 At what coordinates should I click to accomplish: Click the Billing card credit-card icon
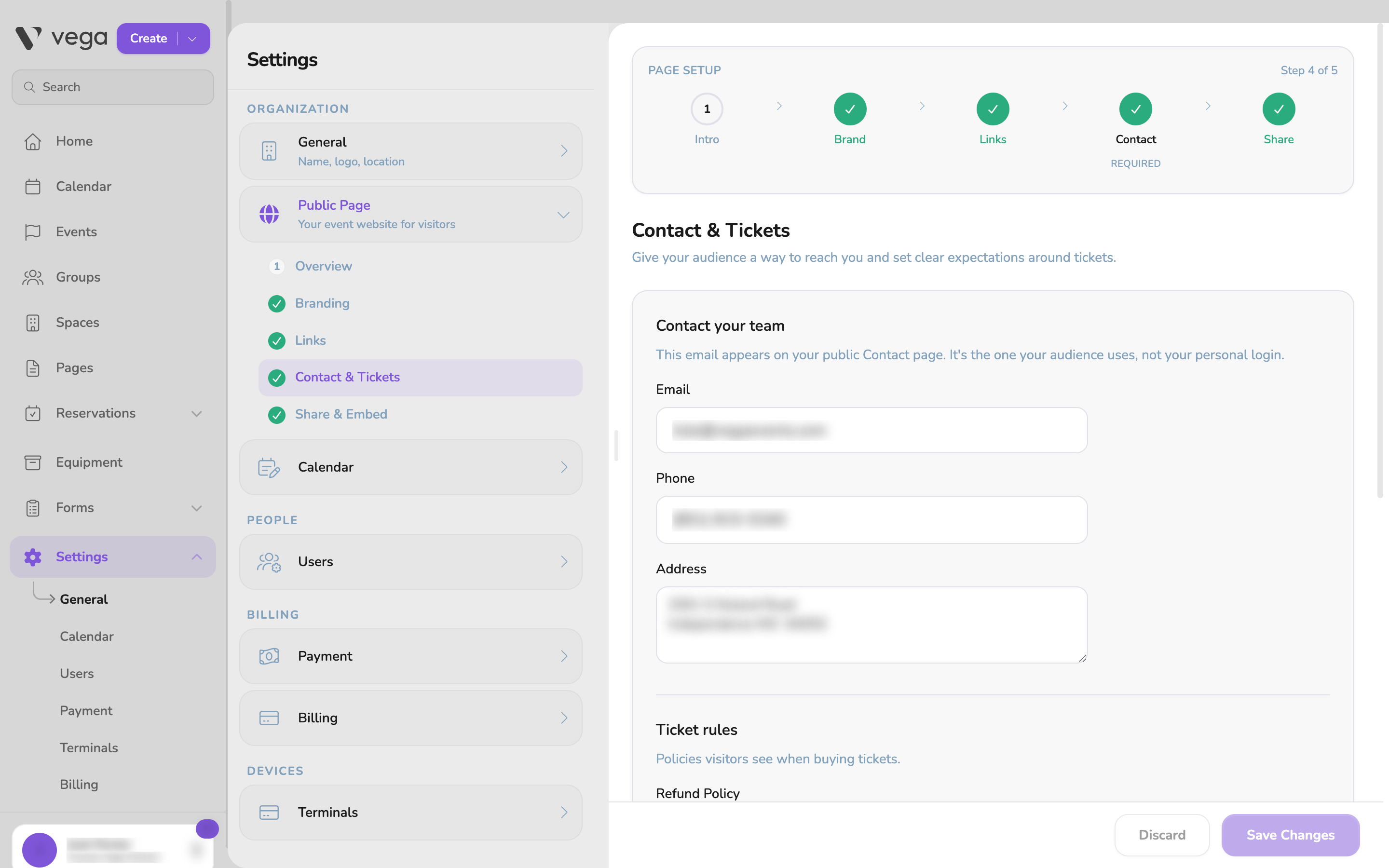tap(269, 718)
